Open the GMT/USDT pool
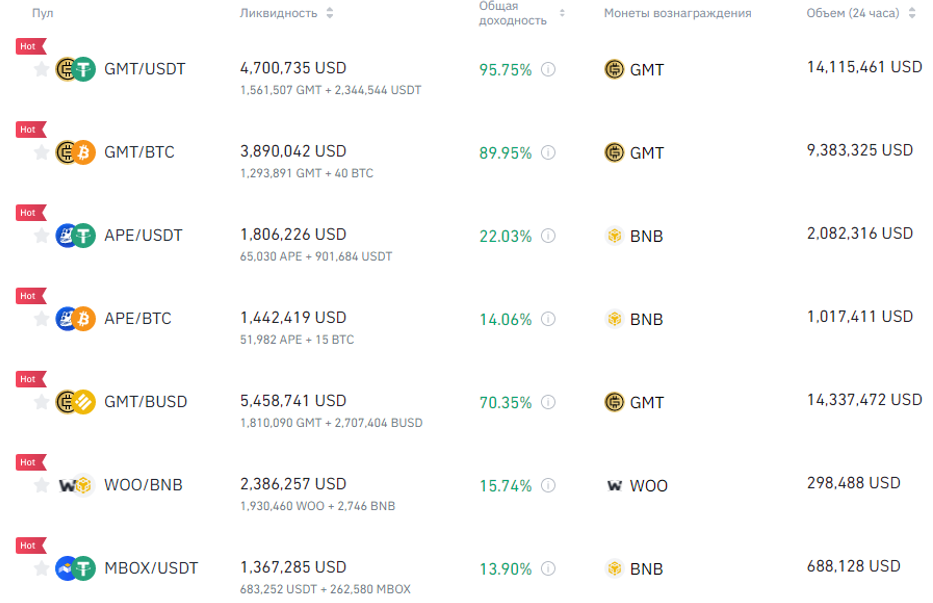Image resolution: width=933 pixels, height=603 pixels. point(145,69)
